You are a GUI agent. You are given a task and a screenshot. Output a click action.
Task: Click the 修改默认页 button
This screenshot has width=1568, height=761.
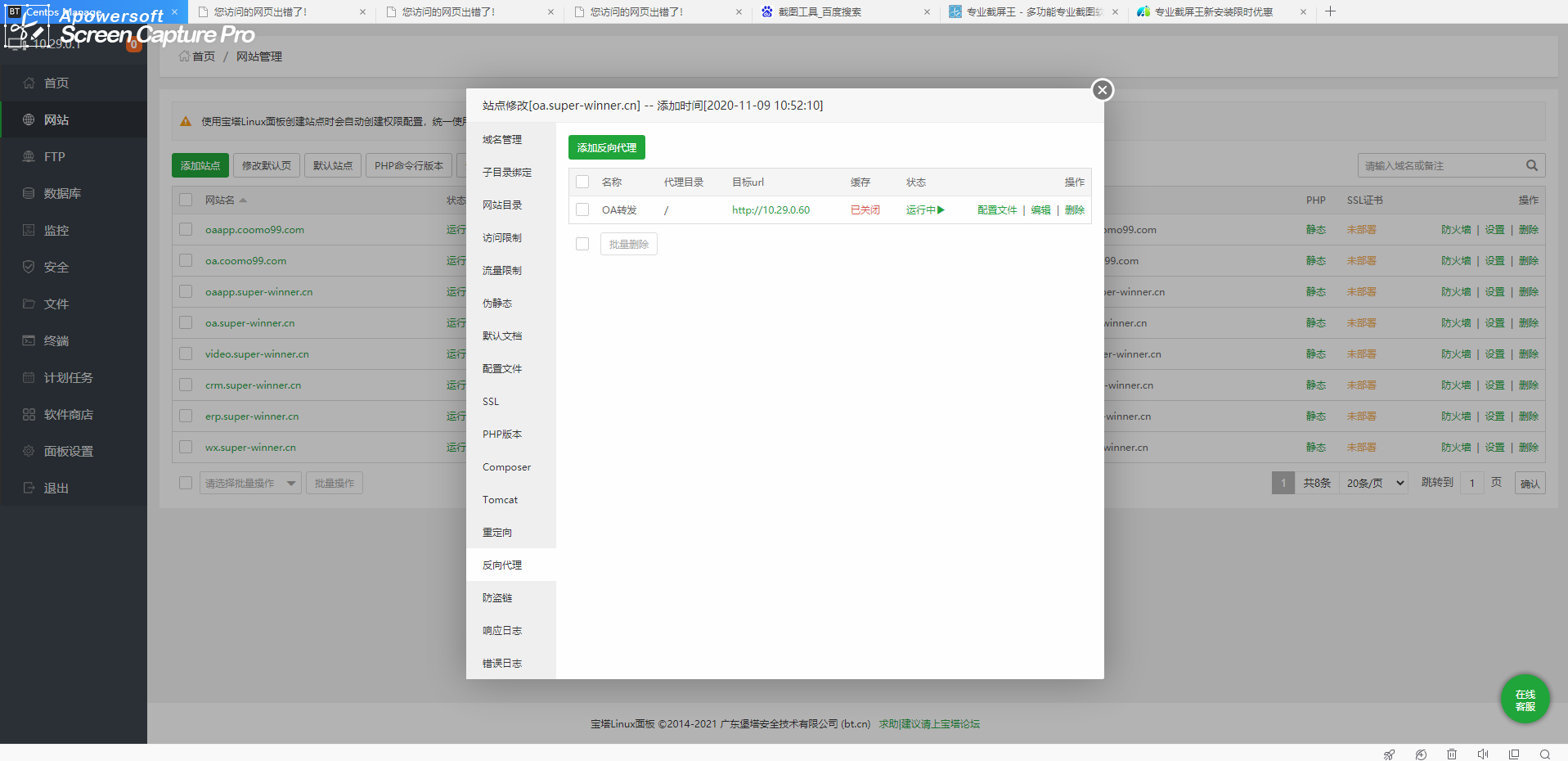(267, 165)
